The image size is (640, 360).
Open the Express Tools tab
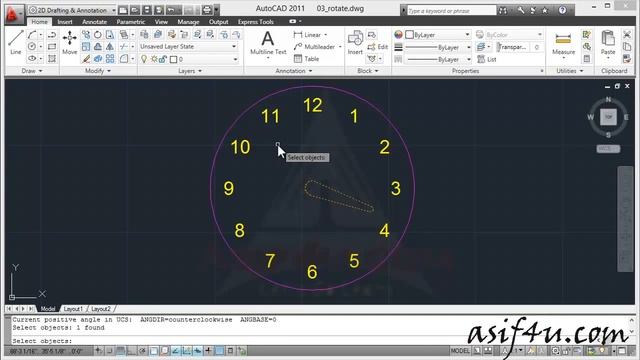point(256,22)
